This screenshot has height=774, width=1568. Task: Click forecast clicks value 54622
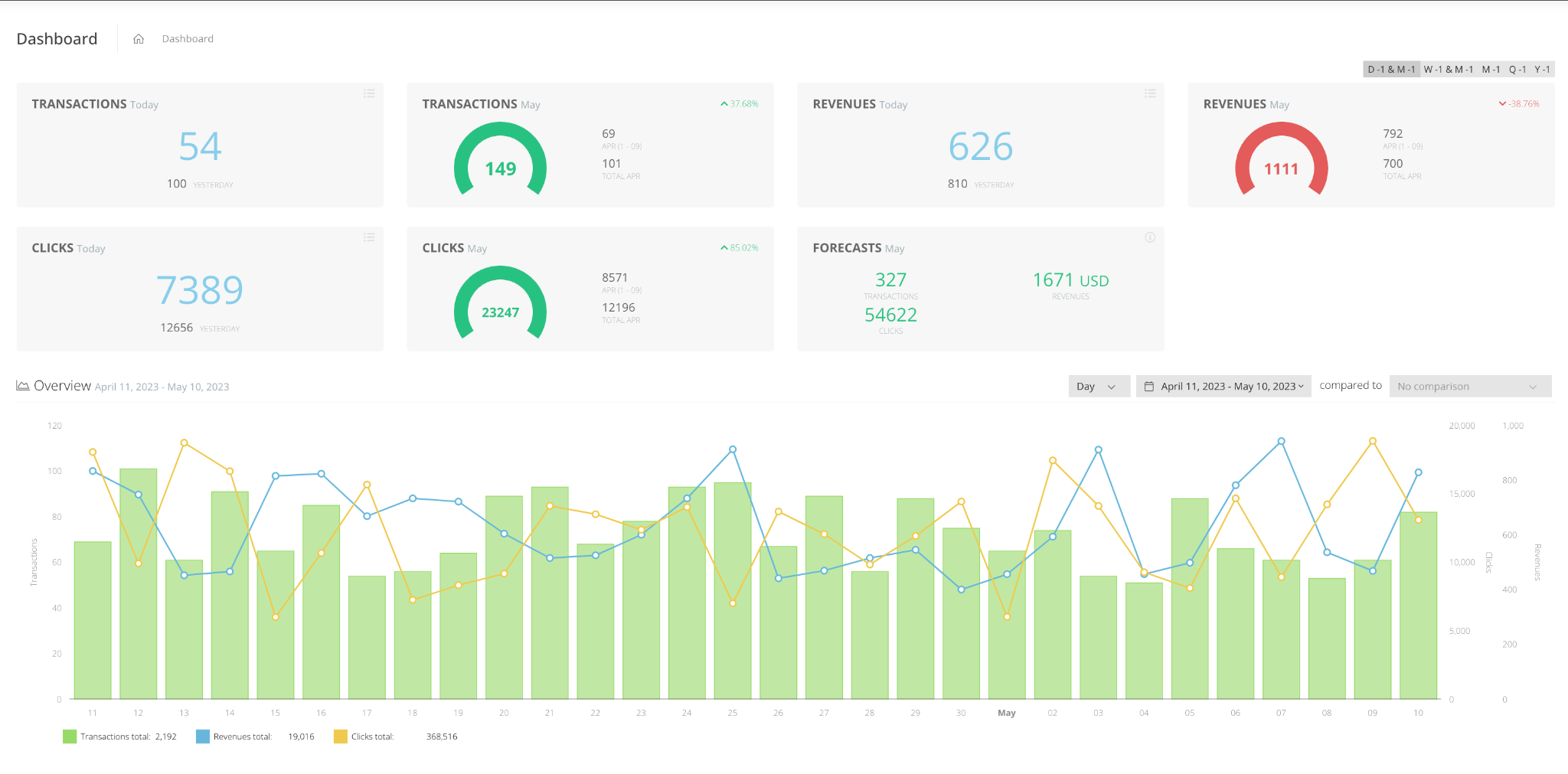(x=890, y=315)
